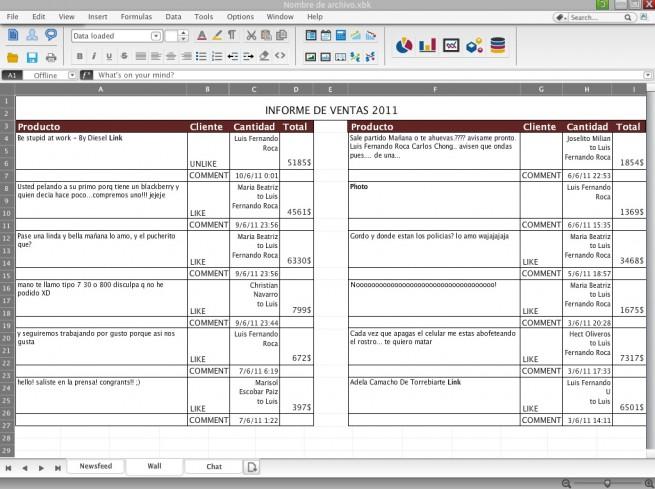Viewport: 655px width, 489px height.
Task: Click the pie chart icon
Action: (x=405, y=45)
